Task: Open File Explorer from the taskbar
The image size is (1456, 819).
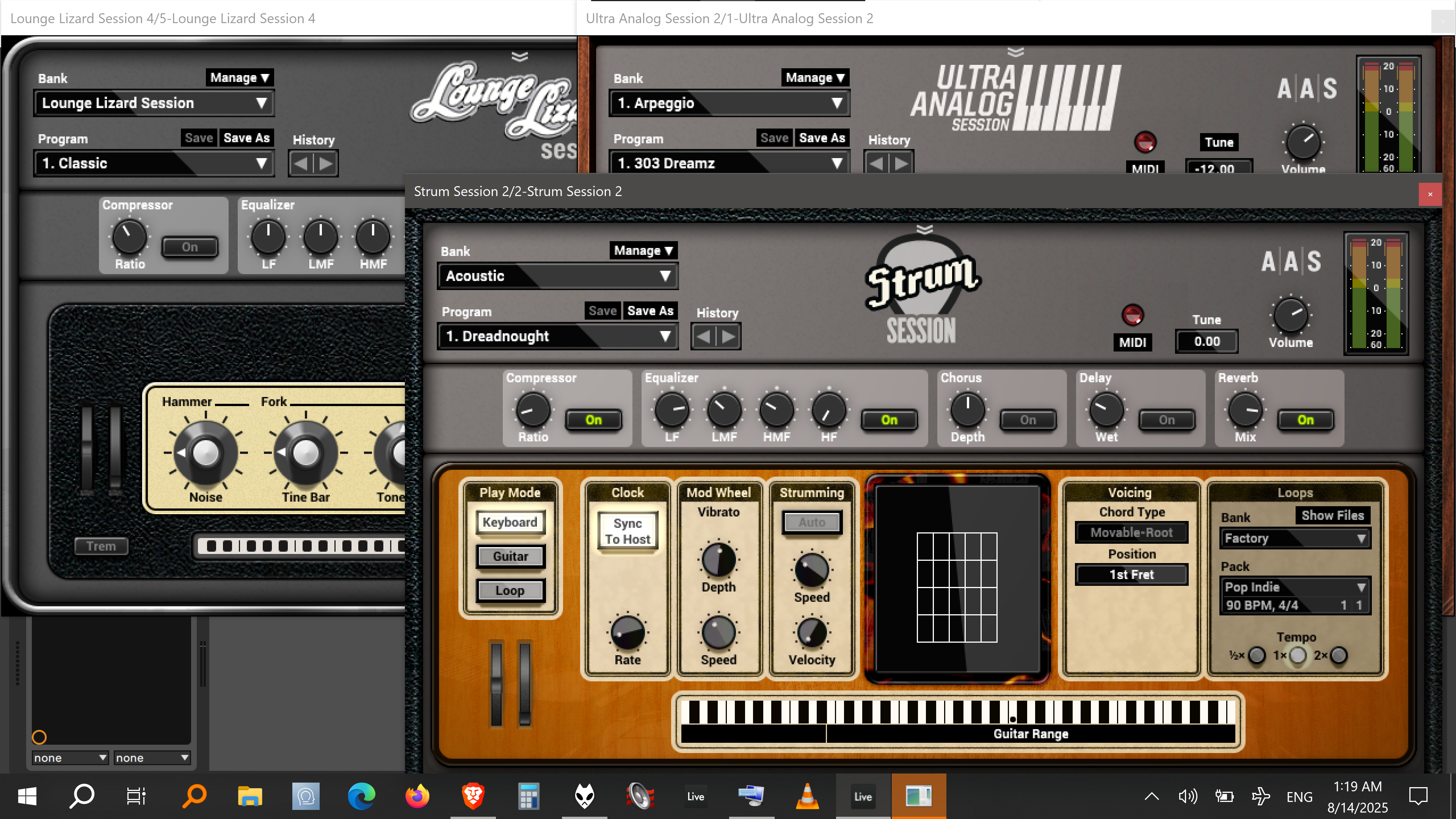Action: [x=250, y=796]
